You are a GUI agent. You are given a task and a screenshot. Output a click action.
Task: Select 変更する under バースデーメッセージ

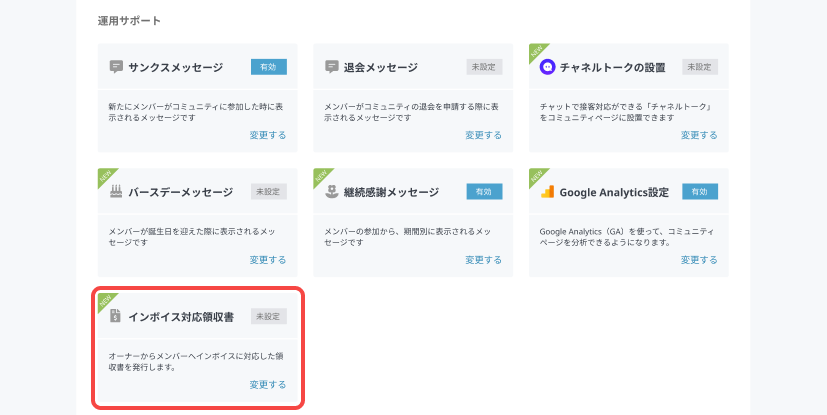[x=268, y=260]
